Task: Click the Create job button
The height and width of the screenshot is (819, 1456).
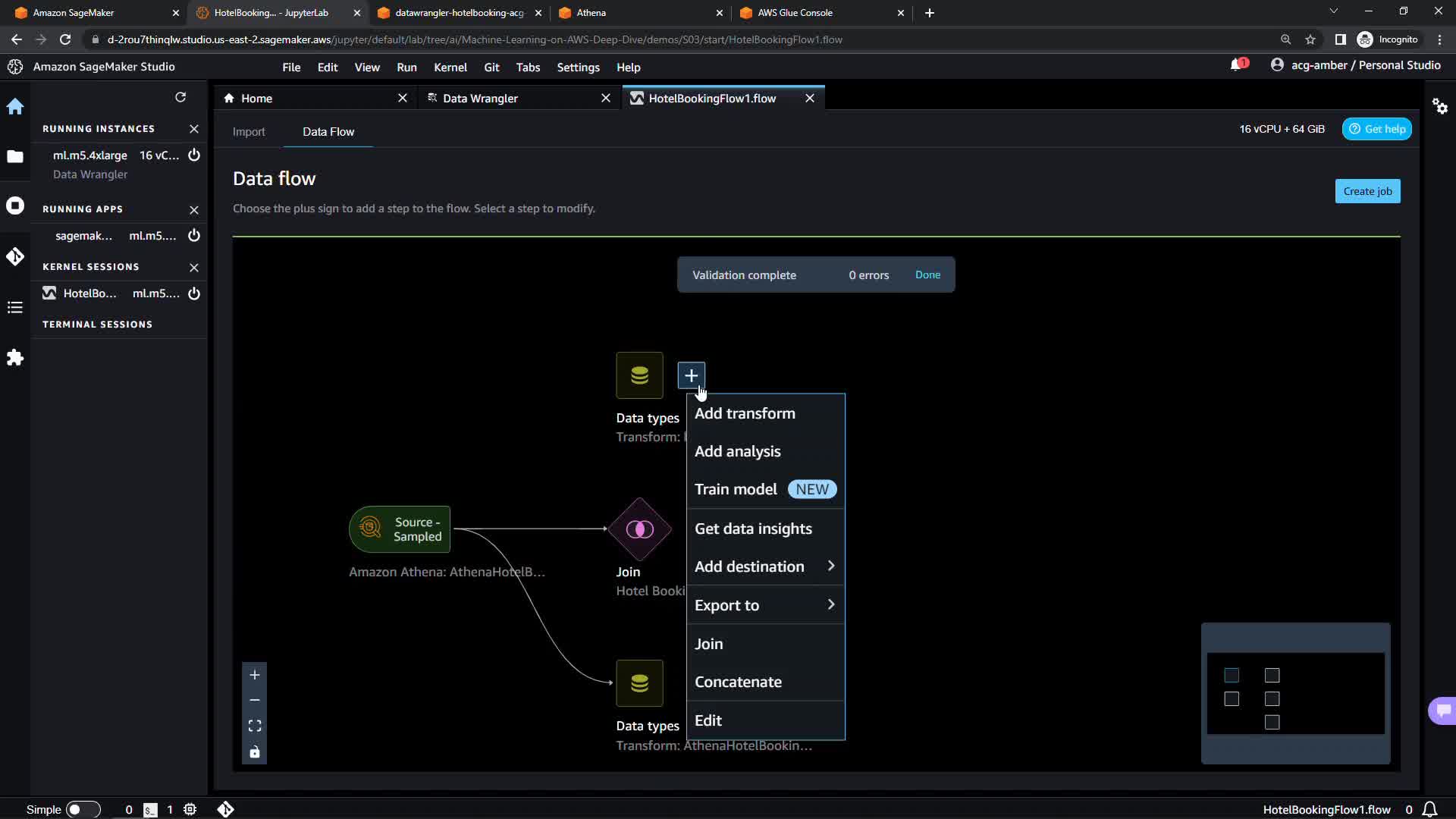Action: 1367,191
